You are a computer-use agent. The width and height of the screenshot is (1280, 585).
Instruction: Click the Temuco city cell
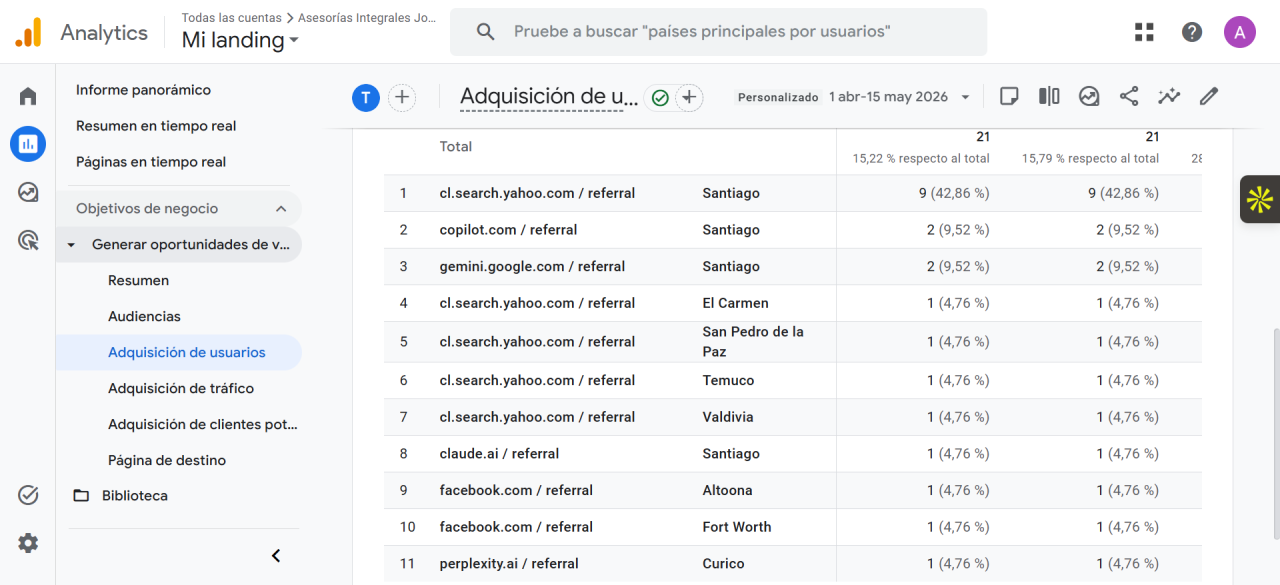(x=728, y=381)
